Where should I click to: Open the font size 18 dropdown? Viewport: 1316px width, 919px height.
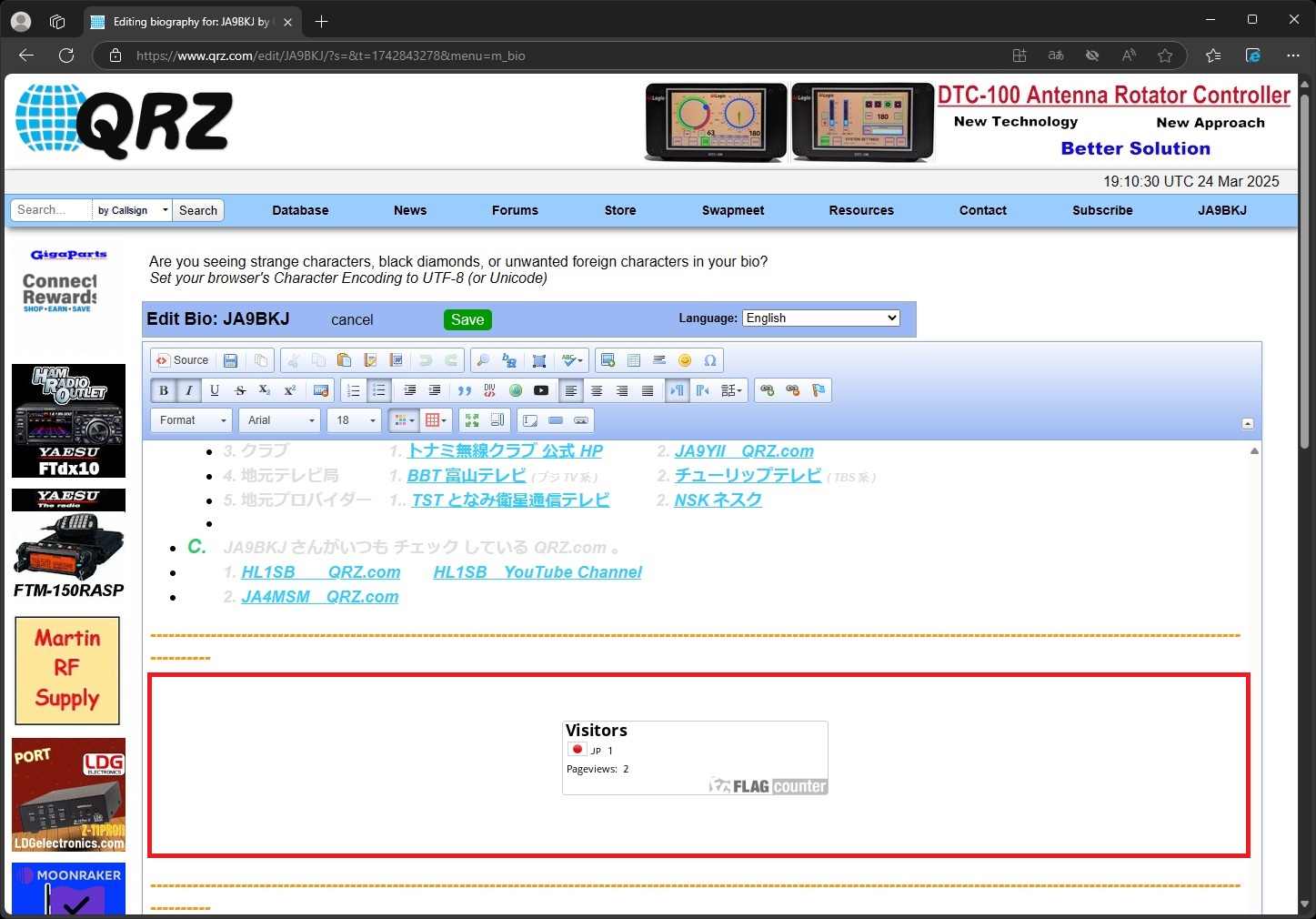pyautogui.click(x=355, y=420)
